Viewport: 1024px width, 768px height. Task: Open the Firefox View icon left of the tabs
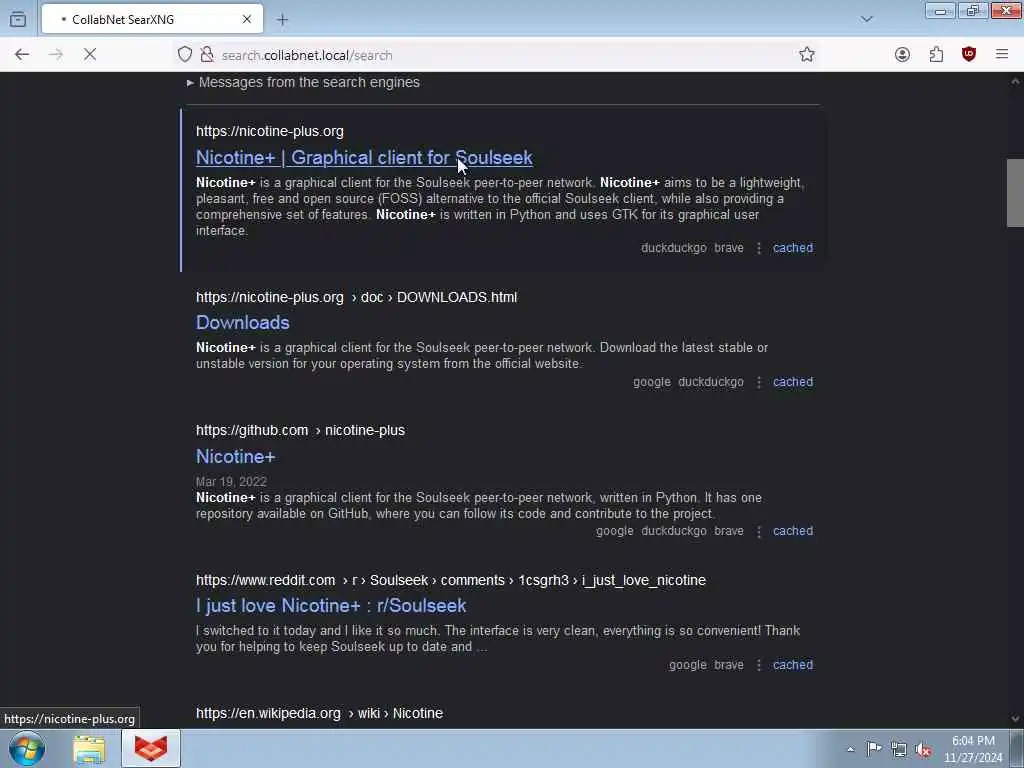coord(18,20)
